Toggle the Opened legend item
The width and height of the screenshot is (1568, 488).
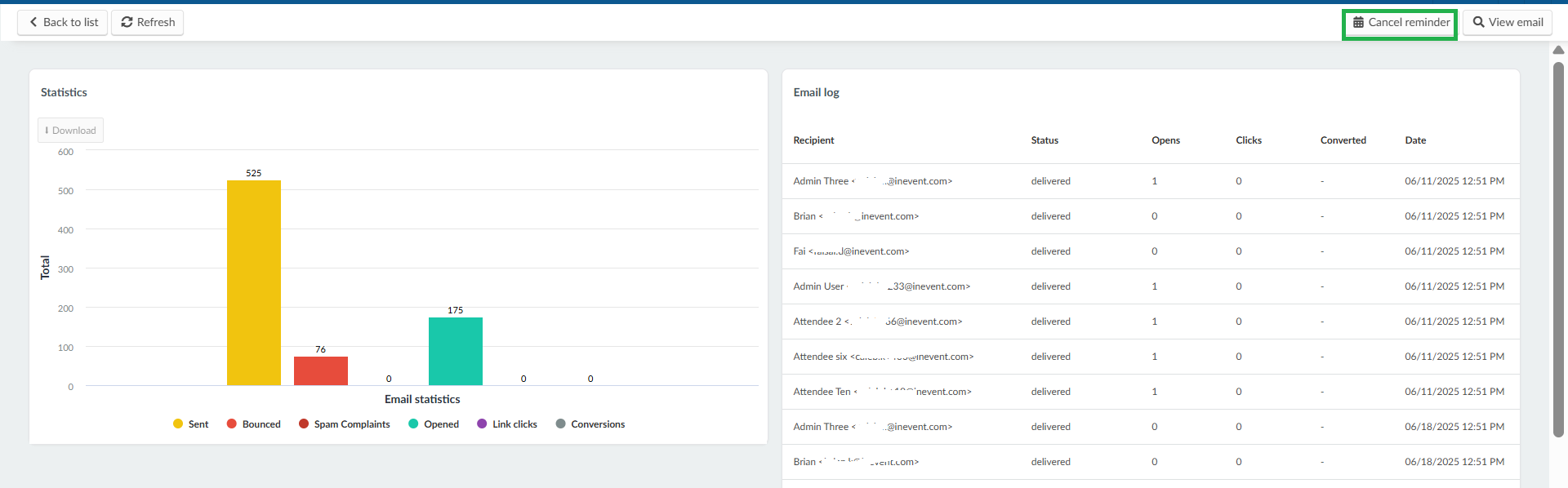point(433,424)
